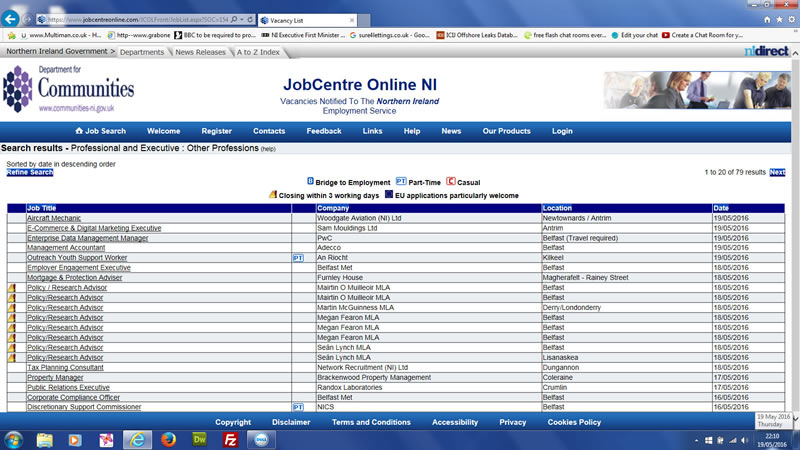800x450 pixels.
Task: Open Terms and Conditions footer link
Action: pos(371,422)
